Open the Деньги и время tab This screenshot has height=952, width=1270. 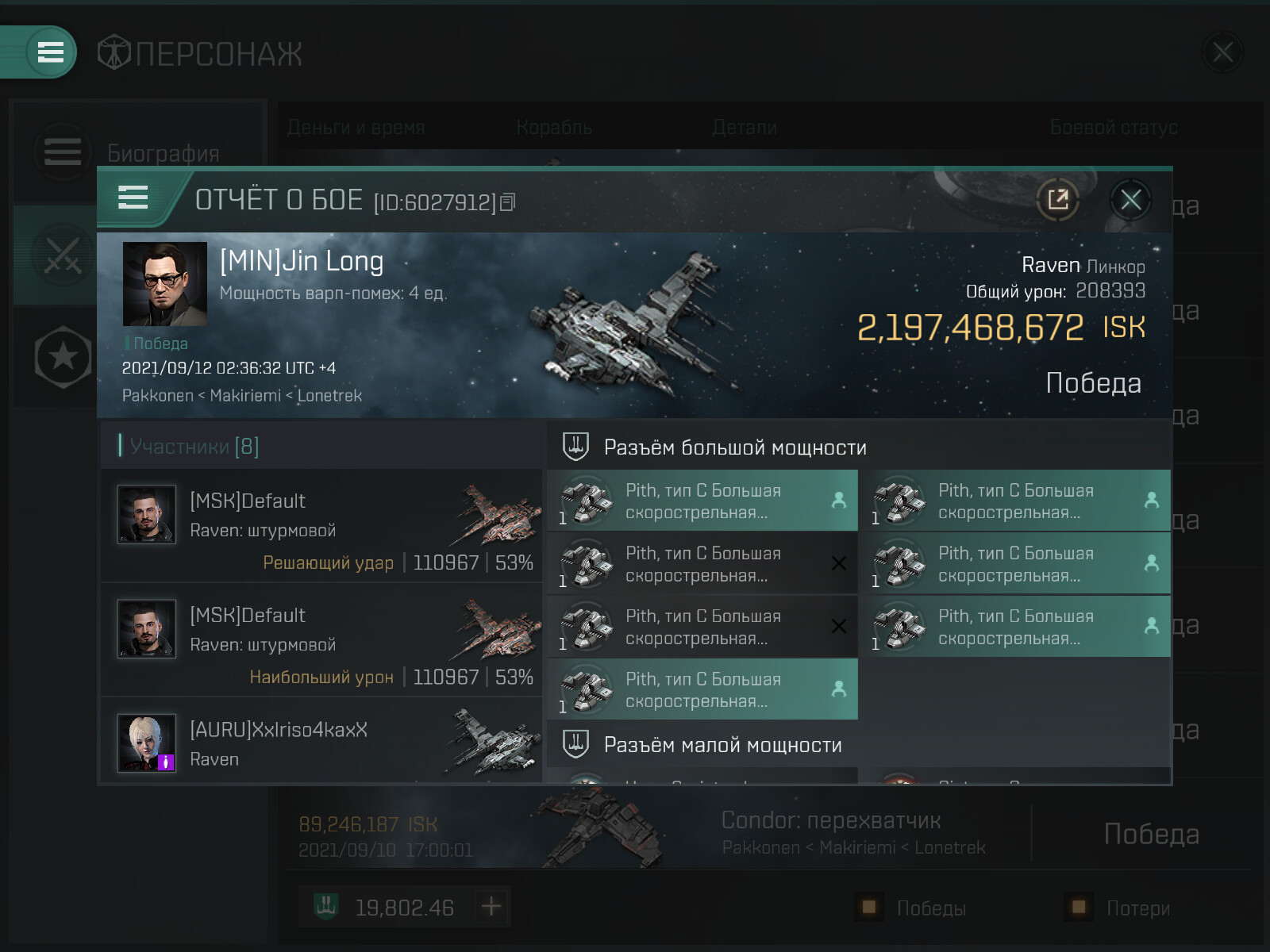tap(356, 128)
